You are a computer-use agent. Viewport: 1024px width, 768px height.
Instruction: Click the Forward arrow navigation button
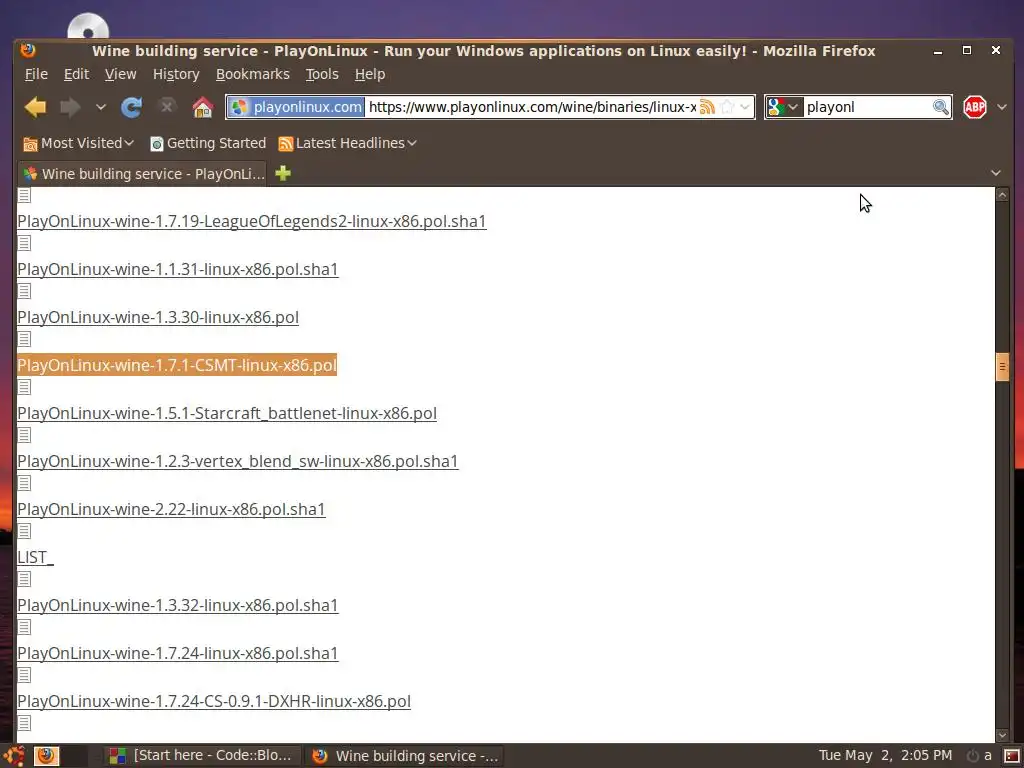click(70, 106)
